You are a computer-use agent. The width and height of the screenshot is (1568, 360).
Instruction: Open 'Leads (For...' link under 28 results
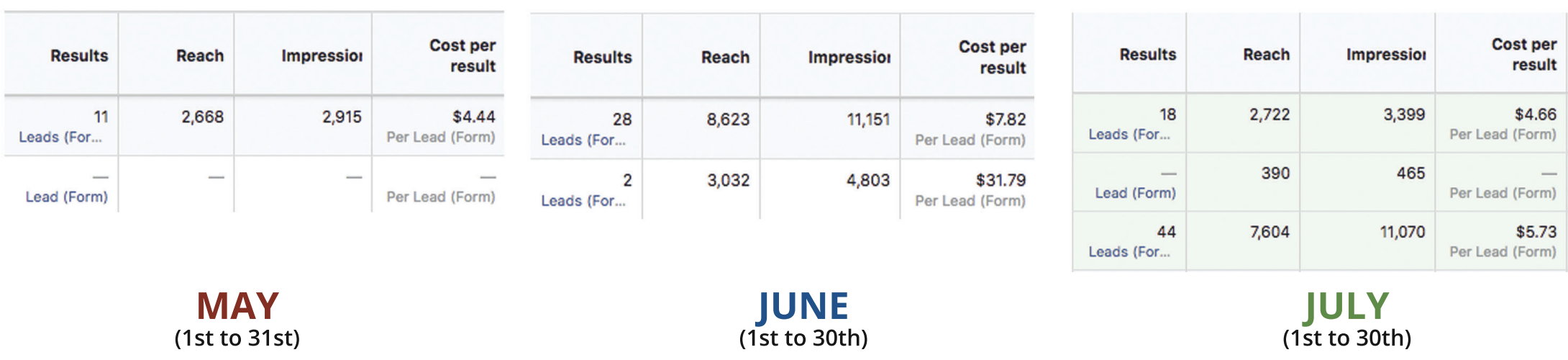pyautogui.click(x=583, y=140)
